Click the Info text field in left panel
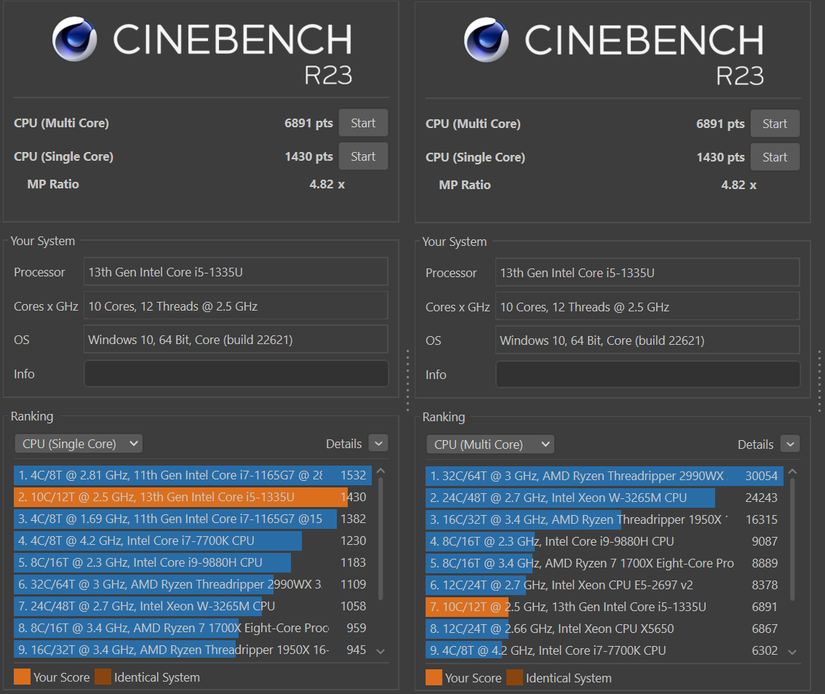This screenshot has width=825, height=694. [x=236, y=374]
